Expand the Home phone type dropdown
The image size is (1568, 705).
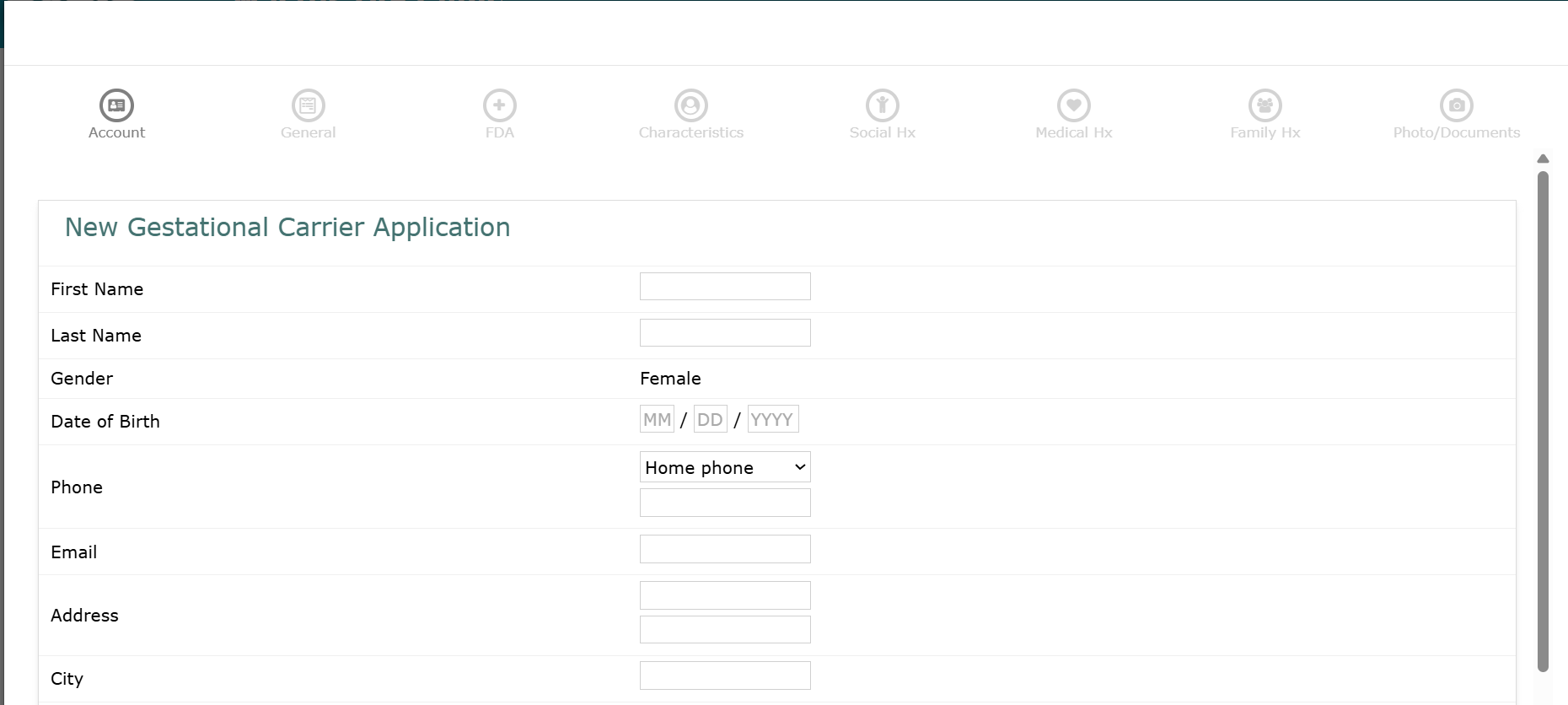pyautogui.click(x=725, y=467)
